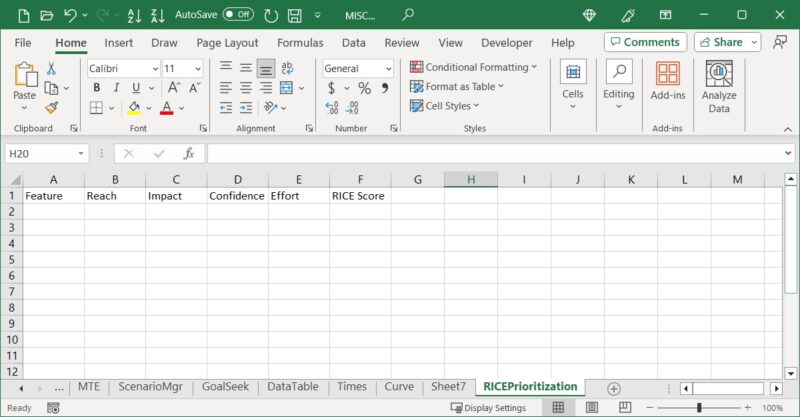This screenshot has width=800, height=417.
Task: Insert function using the fx icon
Action: 189,154
